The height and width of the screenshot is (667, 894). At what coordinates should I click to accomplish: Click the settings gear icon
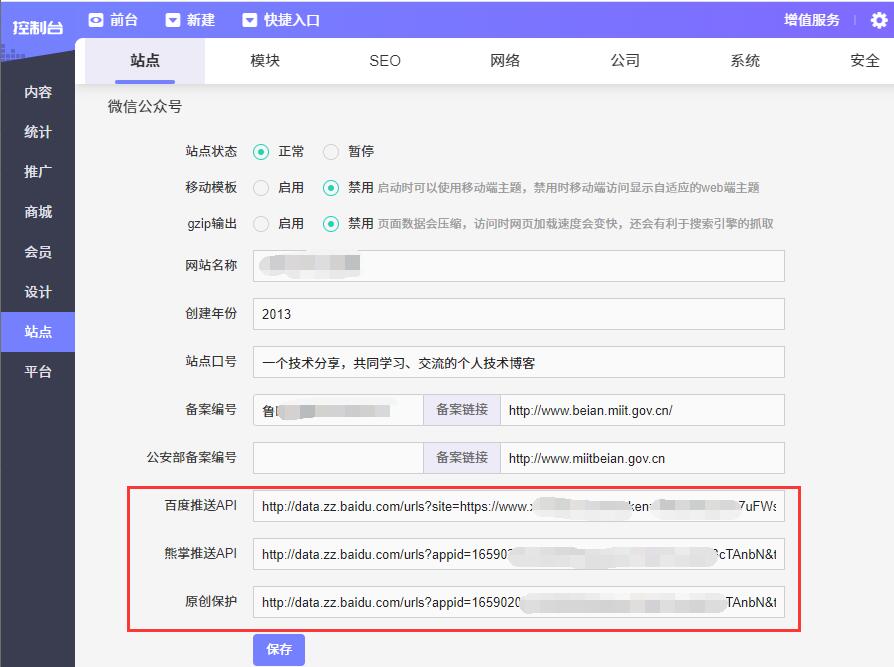tap(878, 20)
